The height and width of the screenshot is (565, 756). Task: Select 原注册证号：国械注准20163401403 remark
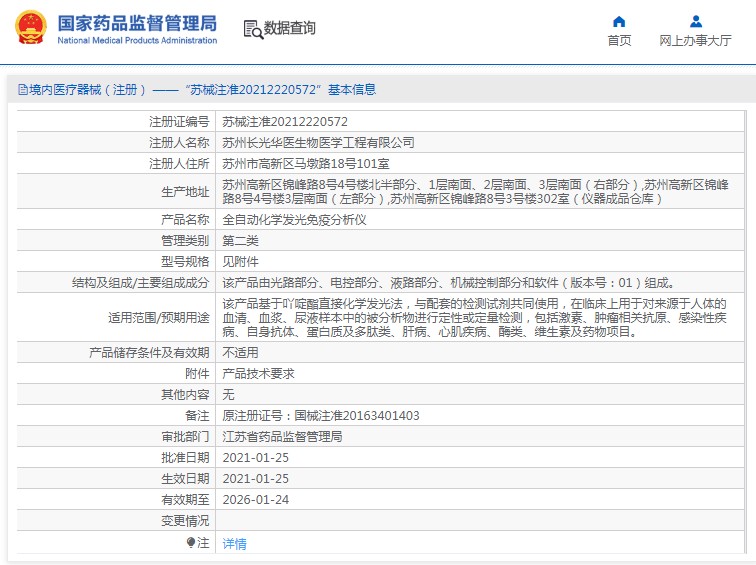(321, 416)
